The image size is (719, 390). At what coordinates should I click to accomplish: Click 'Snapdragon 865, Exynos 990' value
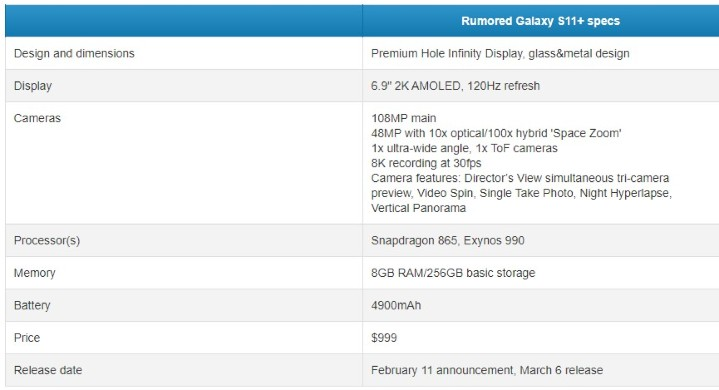point(448,241)
